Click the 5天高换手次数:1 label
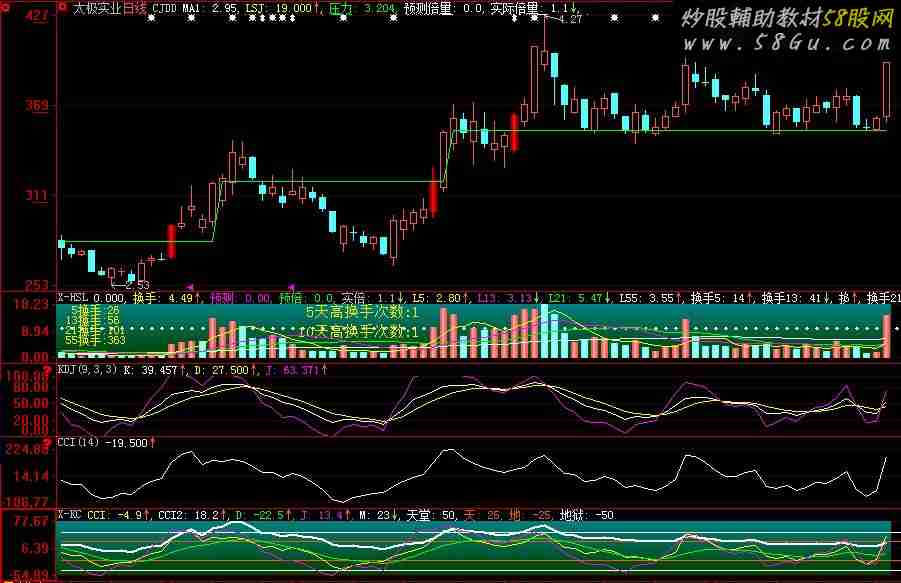This screenshot has width=901, height=583. pyautogui.click(x=362, y=312)
